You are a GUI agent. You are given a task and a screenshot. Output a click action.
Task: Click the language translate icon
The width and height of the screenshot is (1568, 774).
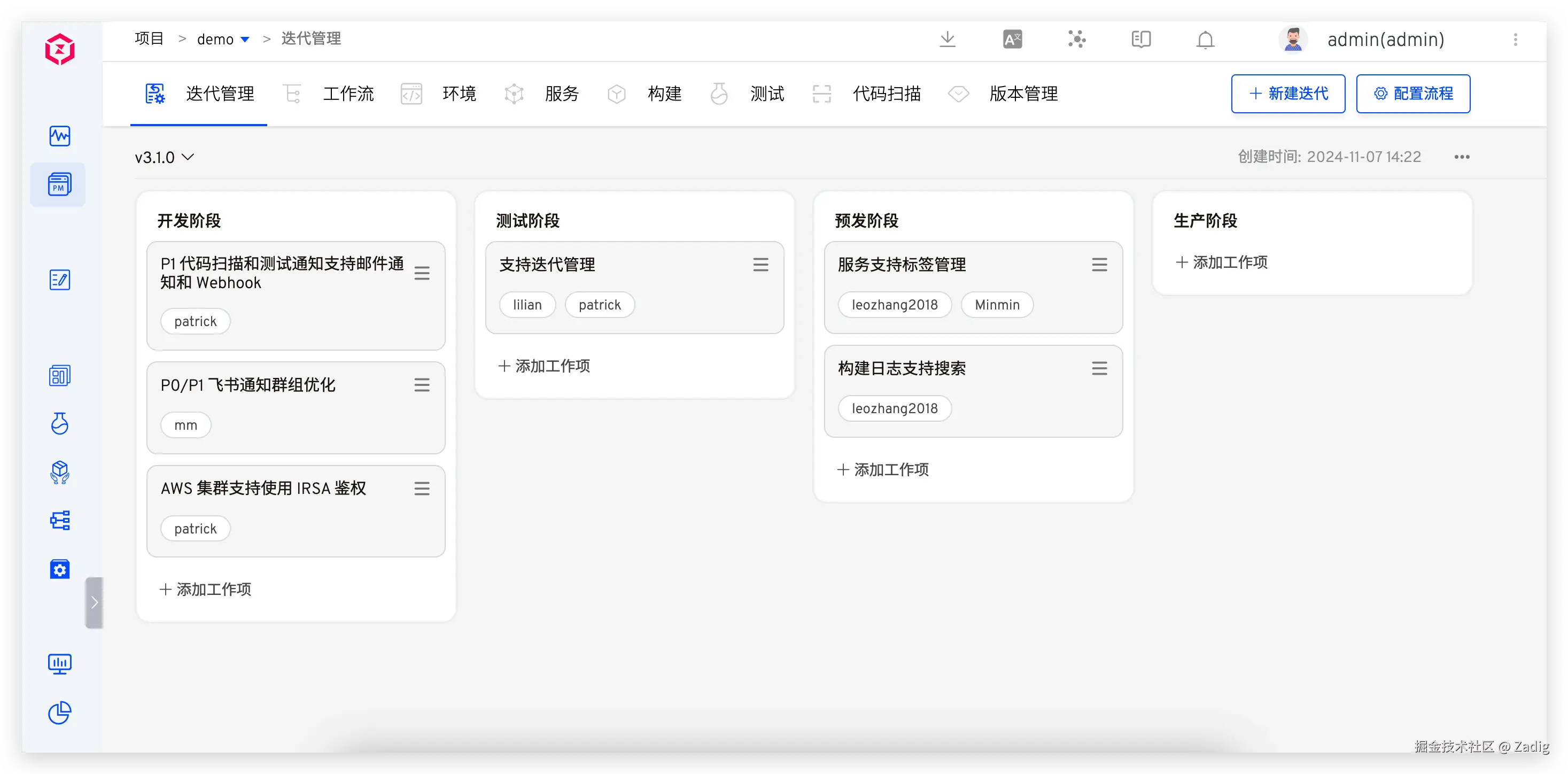click(1012, 40)
